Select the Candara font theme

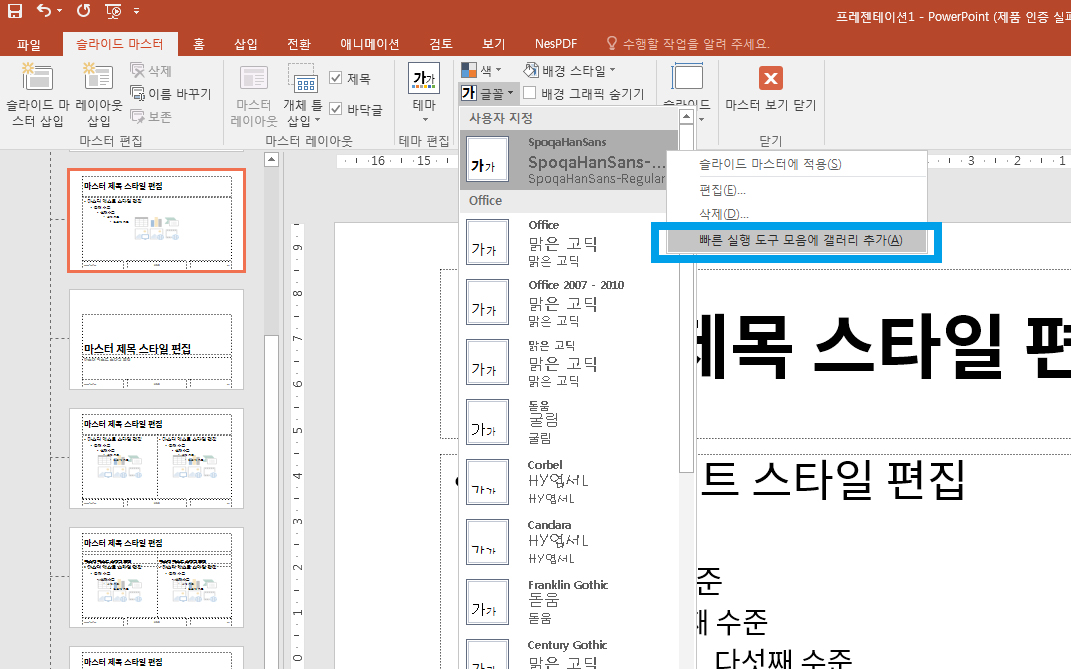pos(569,542)
